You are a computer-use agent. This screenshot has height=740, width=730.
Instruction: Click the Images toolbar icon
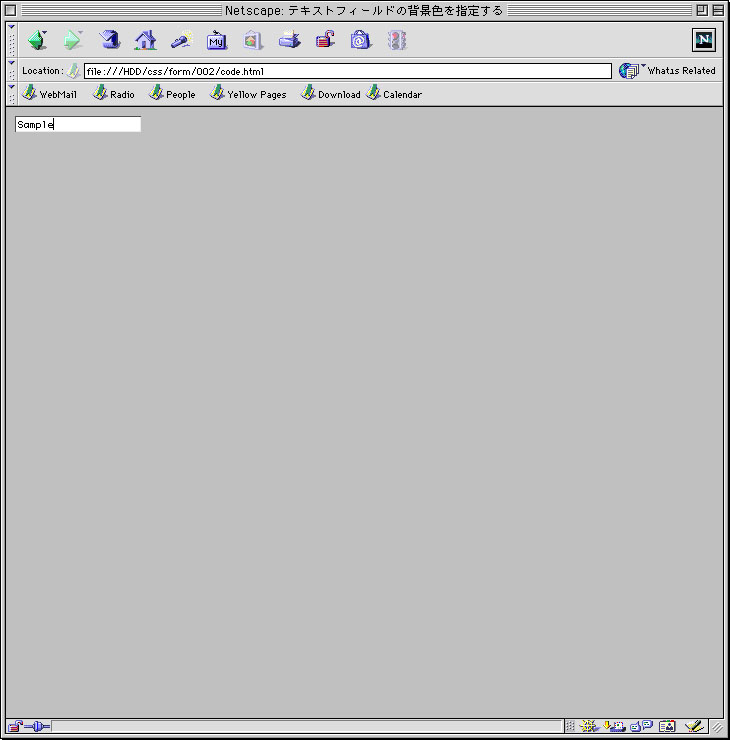(252, 40)
